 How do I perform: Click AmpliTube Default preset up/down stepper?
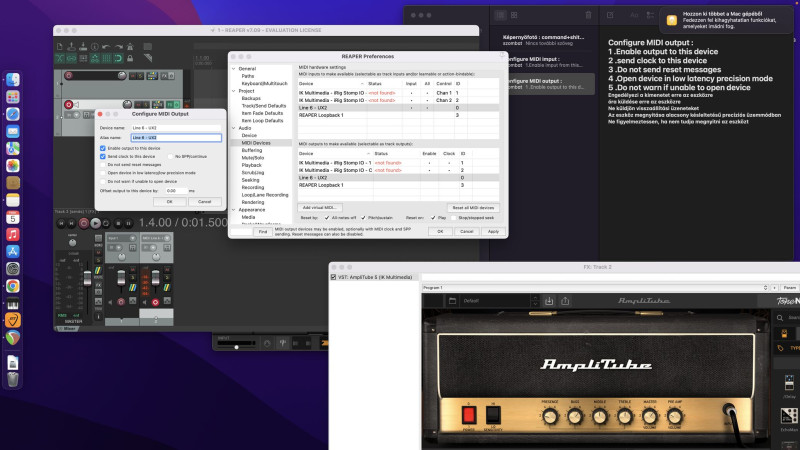click(535, 301)
